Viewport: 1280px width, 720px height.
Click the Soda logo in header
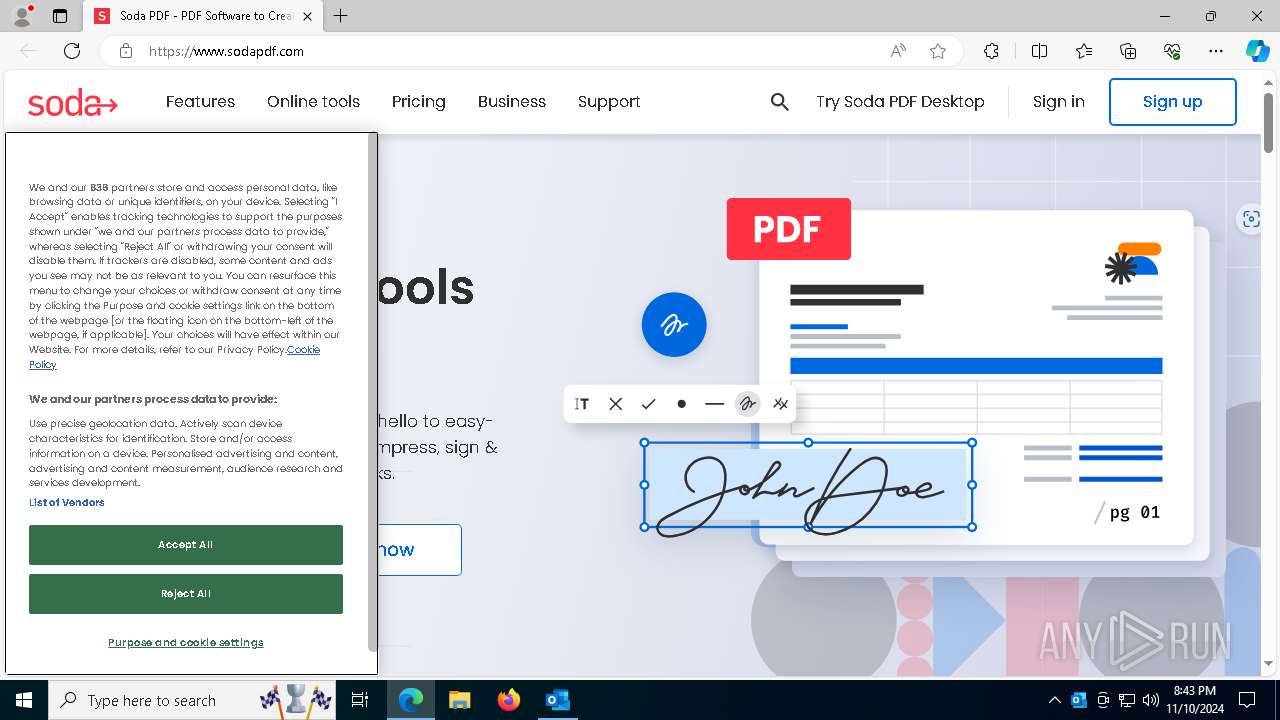click(73, 102)
